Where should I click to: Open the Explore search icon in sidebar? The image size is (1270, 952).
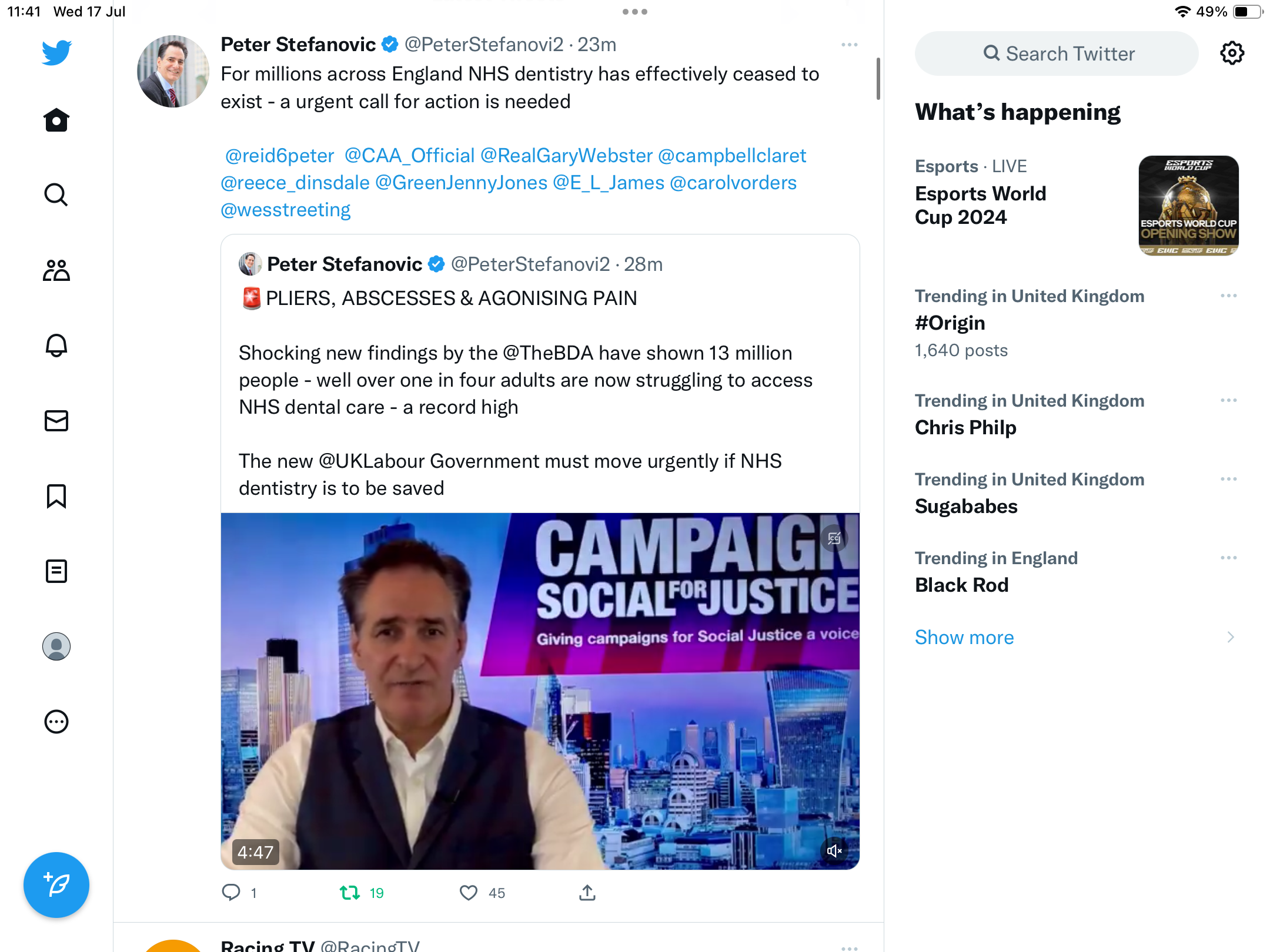tap(56, 195)
